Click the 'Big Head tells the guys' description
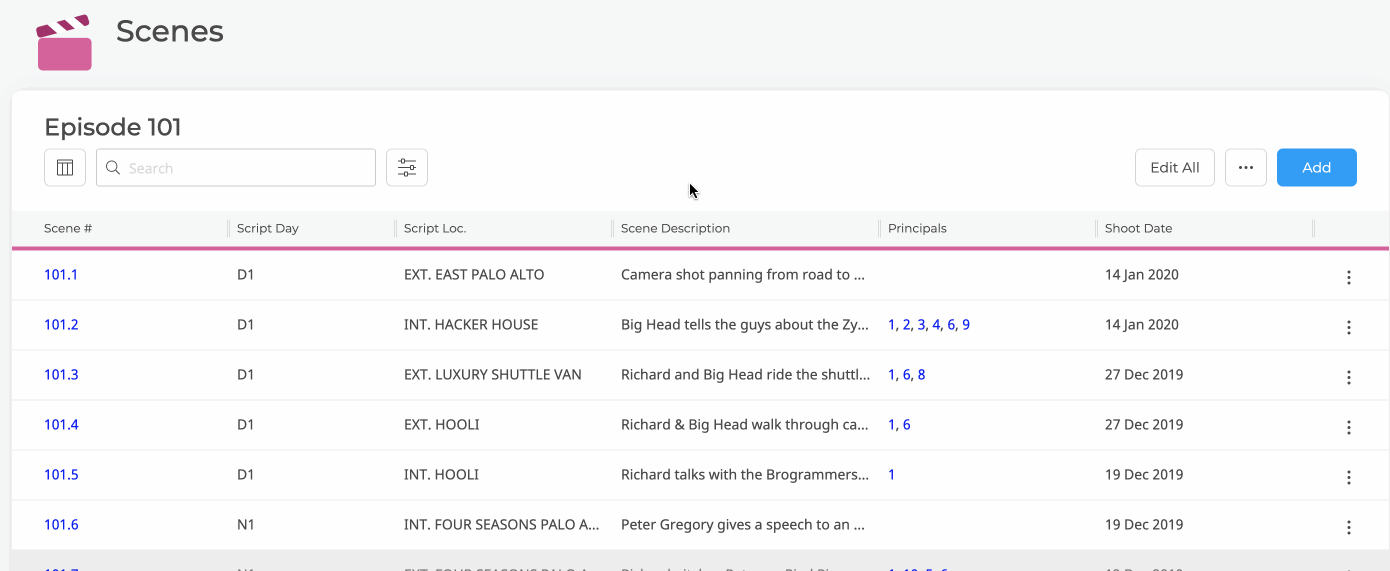Image resolution: width=1390 pixels, height=571 pixels. point(745,324)
